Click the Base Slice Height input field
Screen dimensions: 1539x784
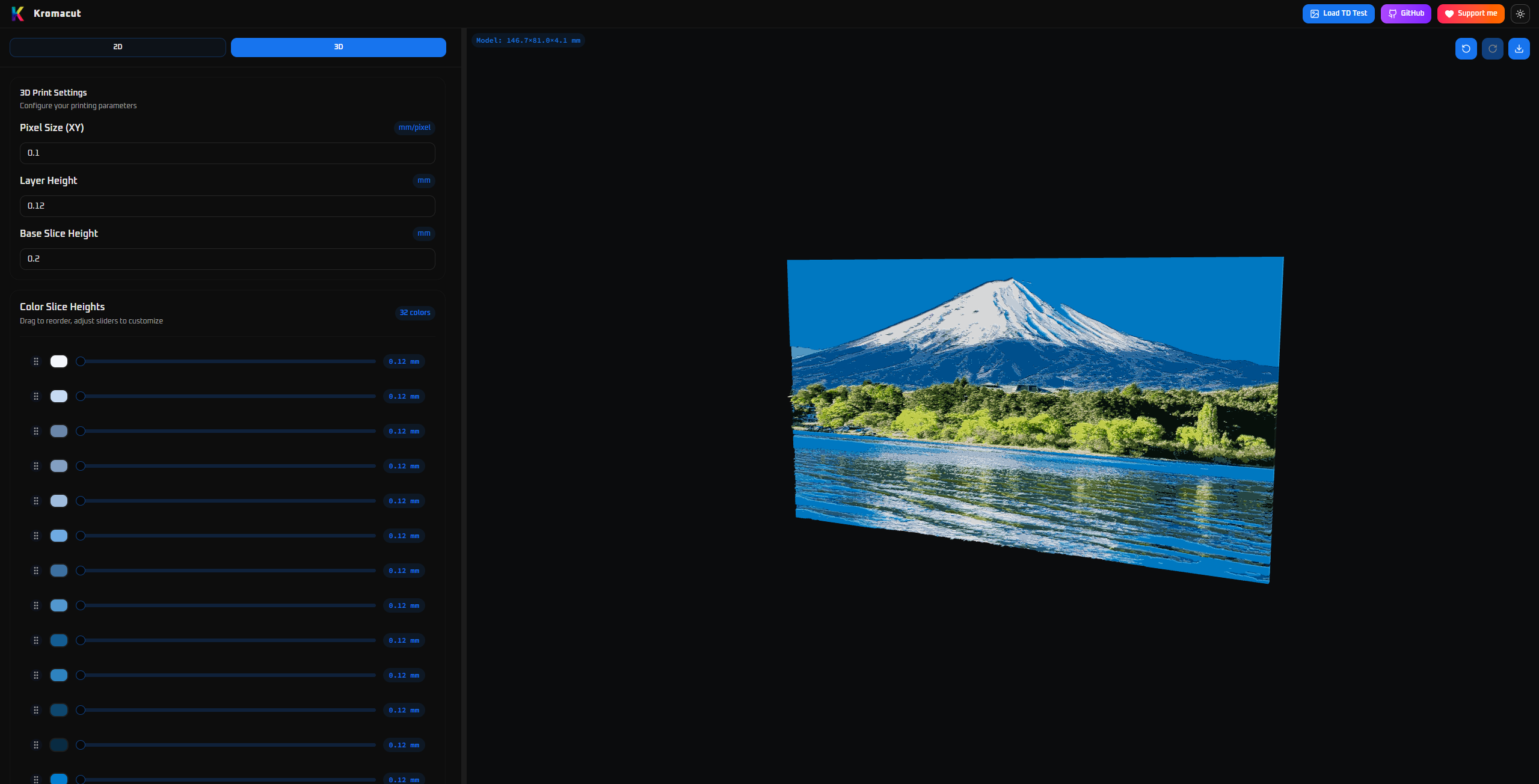[x=227, y=259]
